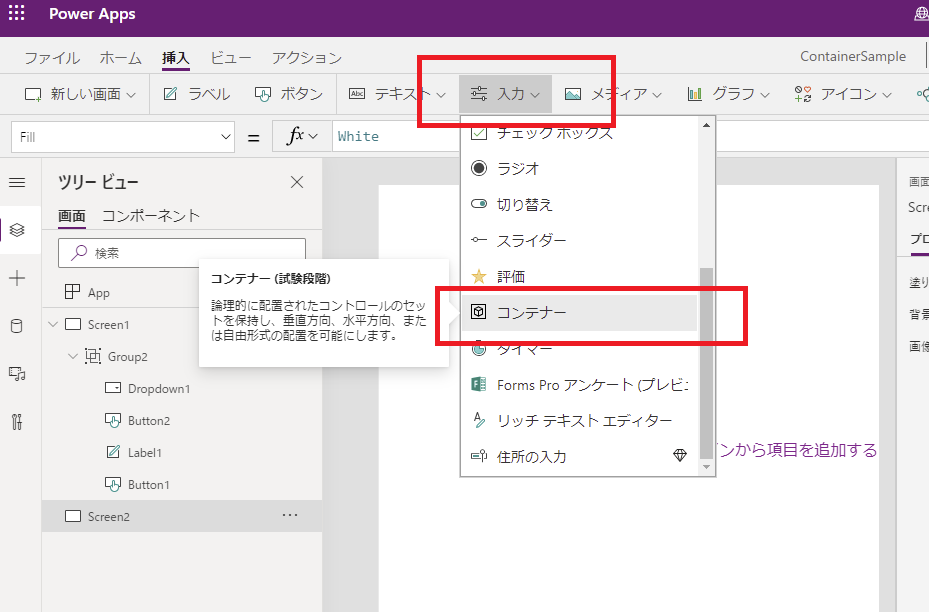The width and height of the screenshot is (929, 612).
Task: Open the テキスト dropdown in the ribbon
Action: tap(398, 94)
